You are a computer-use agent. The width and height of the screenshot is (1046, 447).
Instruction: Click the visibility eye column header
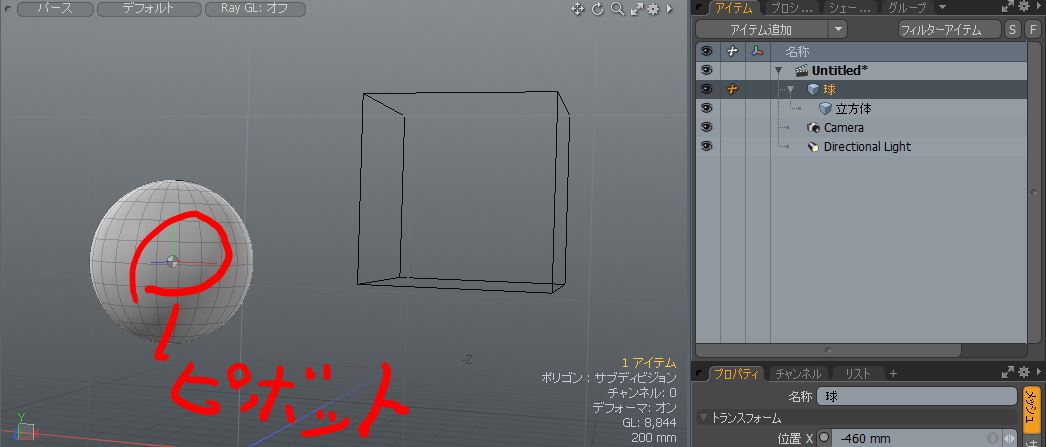[x=707, y=51]
